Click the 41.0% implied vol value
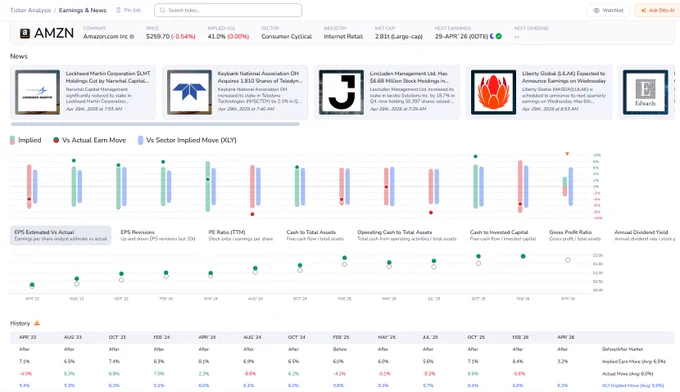Screen dimensions: 680x392 tap(216, 36)
